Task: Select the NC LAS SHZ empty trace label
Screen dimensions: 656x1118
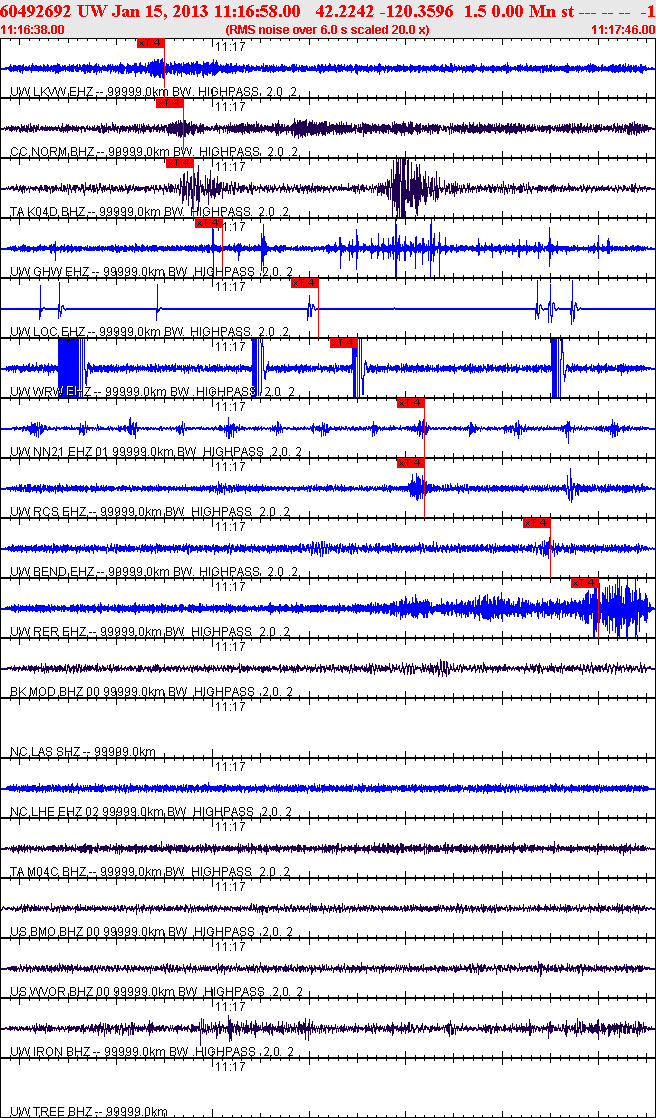Action: click(83, 752)
